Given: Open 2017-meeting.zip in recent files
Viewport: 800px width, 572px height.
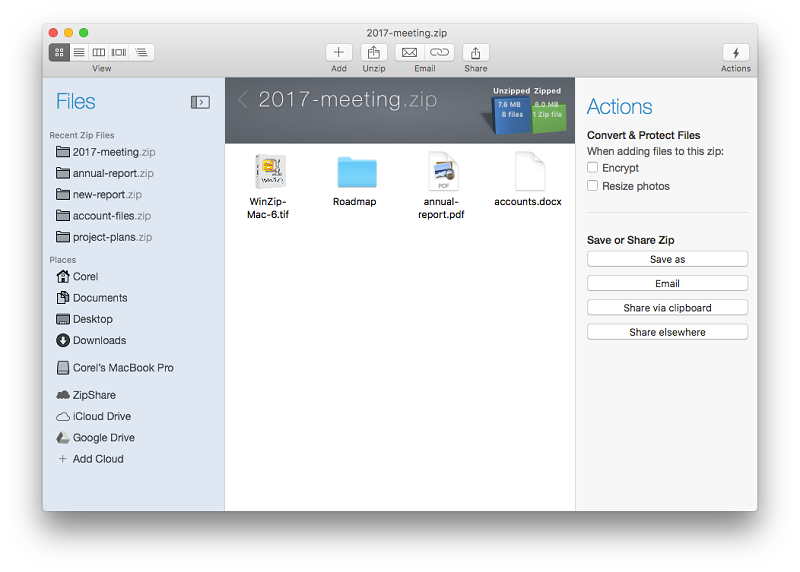Looking at the screenshot, I should pyautogui.click(x=106, y=152).
